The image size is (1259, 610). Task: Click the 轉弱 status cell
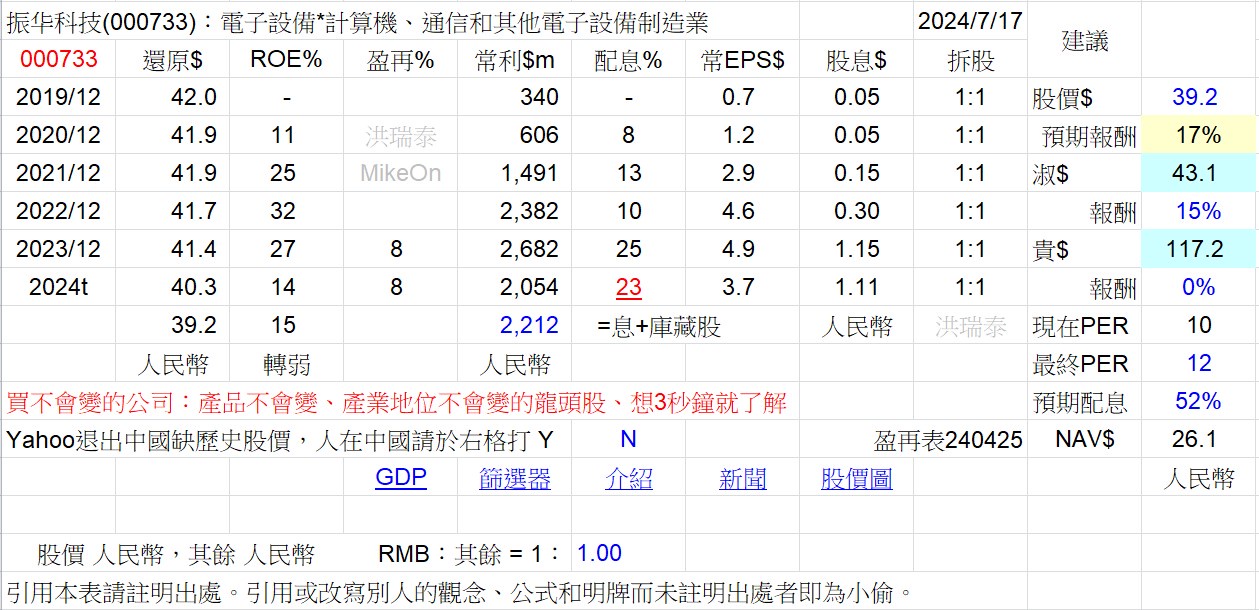(286, 363)
